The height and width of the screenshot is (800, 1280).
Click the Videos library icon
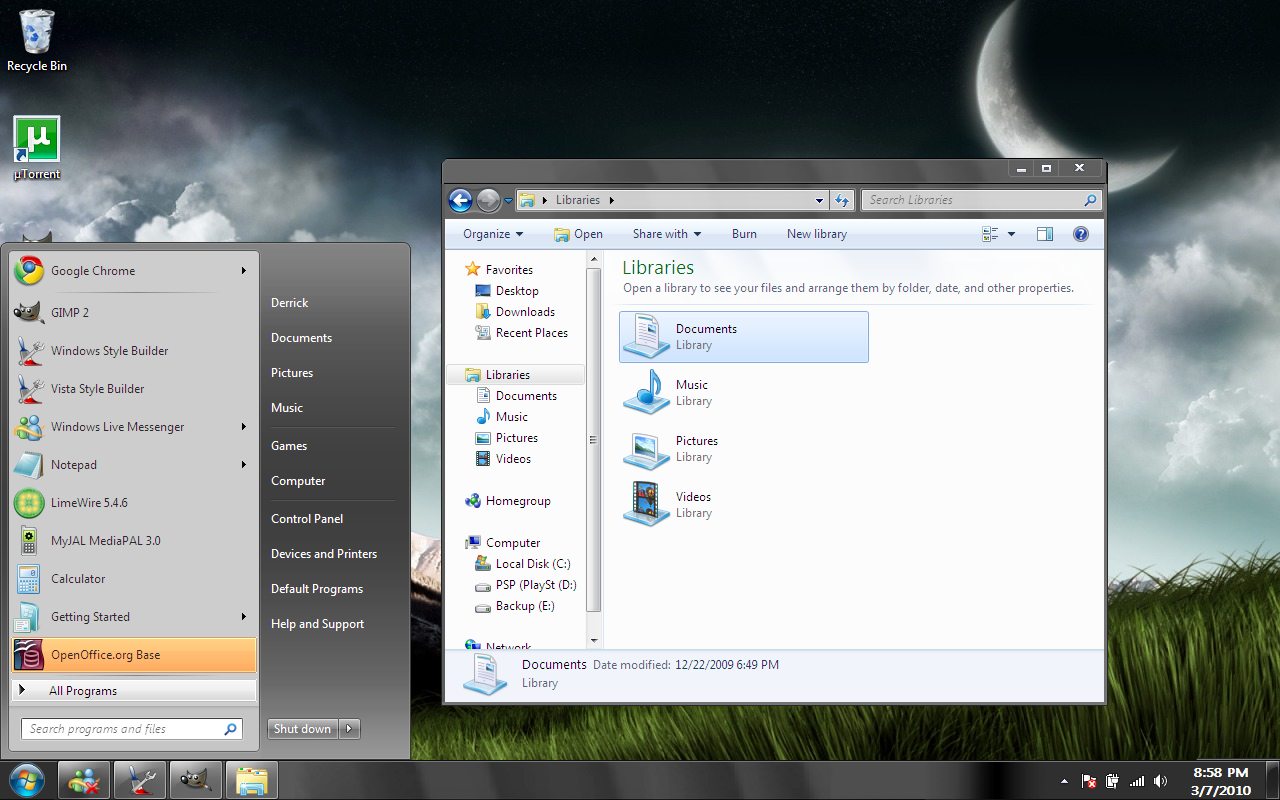click(x=645, y=505)
